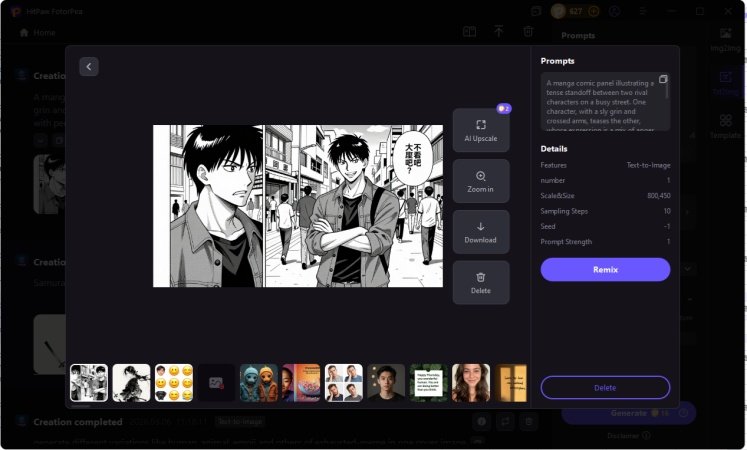
Task: Click the Text-to-Image feature value
Action: tap(648, 165)
